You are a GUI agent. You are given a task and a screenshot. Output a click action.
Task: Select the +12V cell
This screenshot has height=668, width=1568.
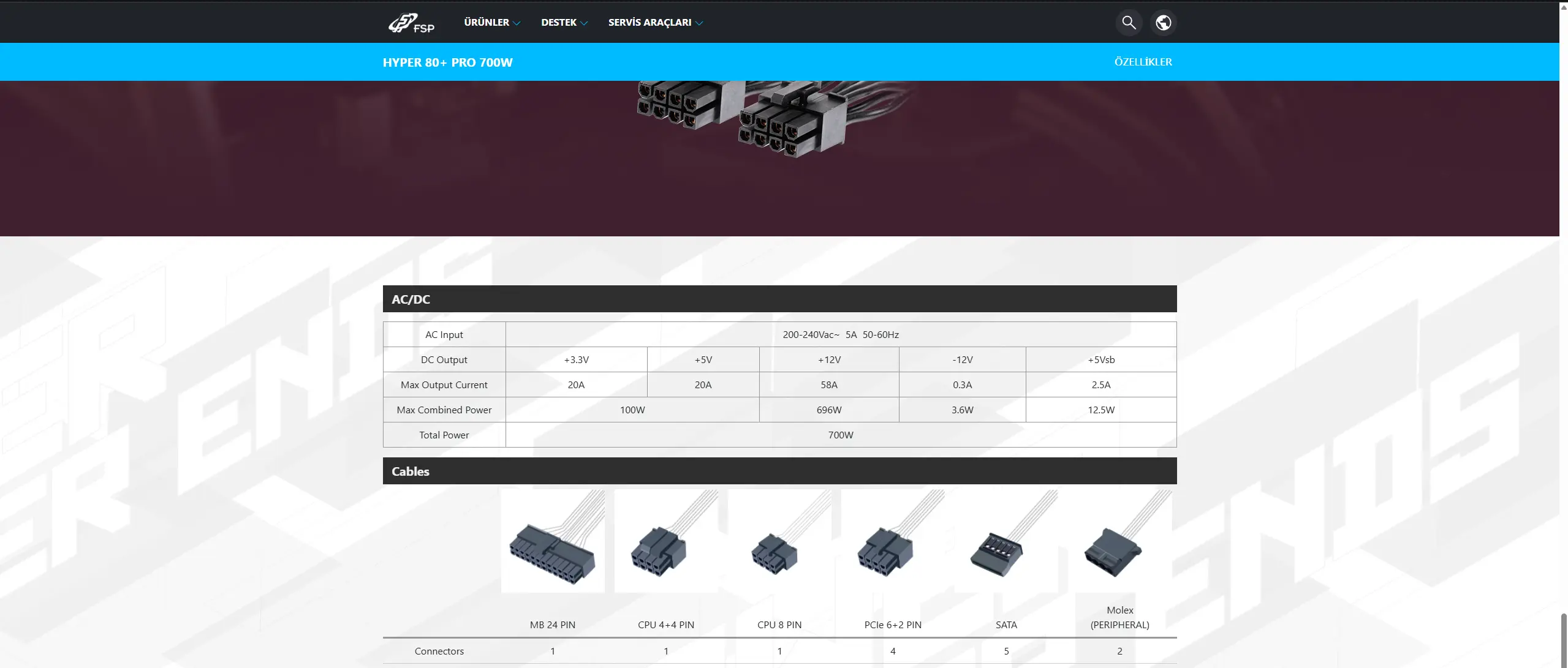point(829,359)
